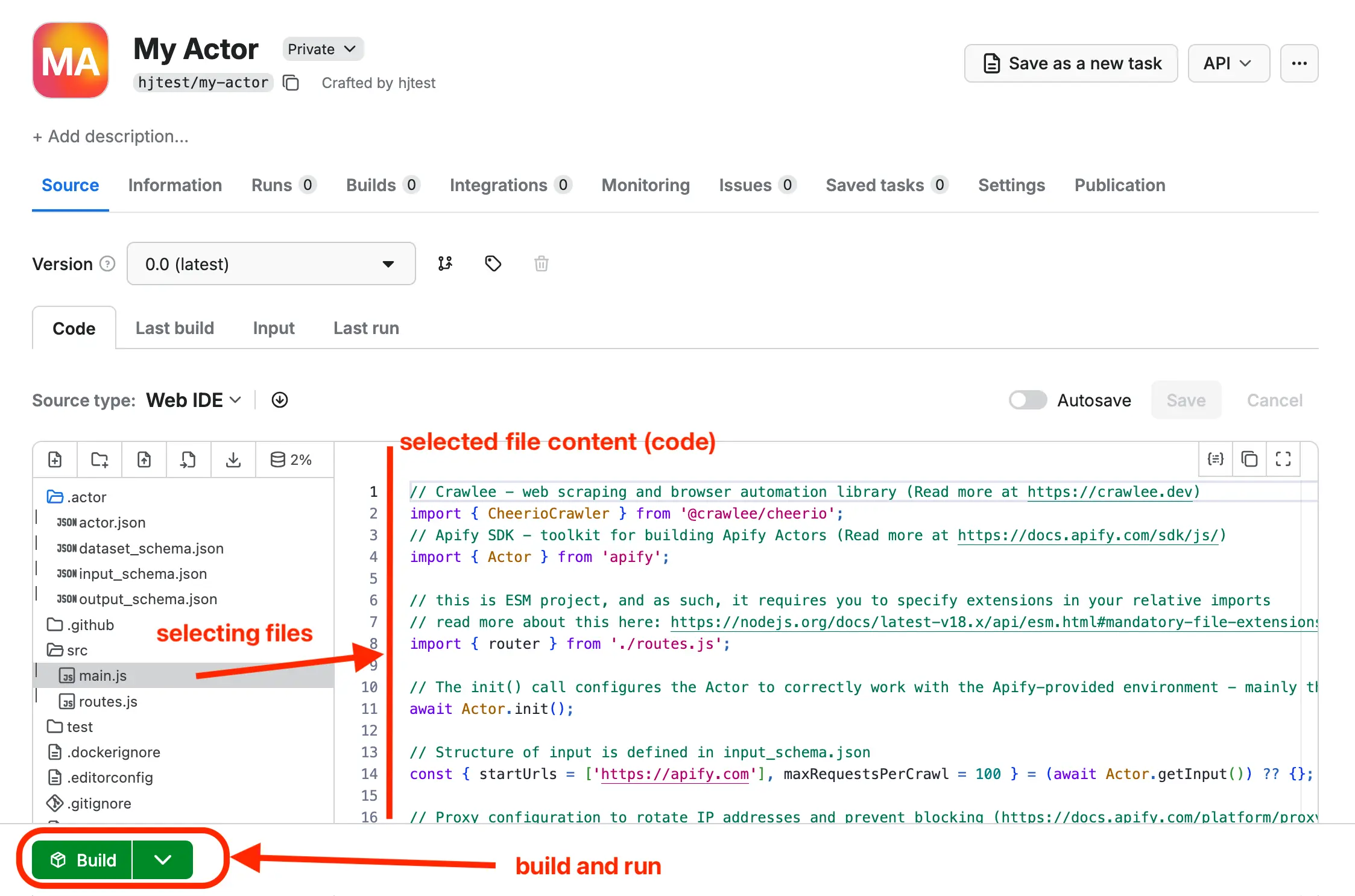Click the version tag icon

[493, 263]
